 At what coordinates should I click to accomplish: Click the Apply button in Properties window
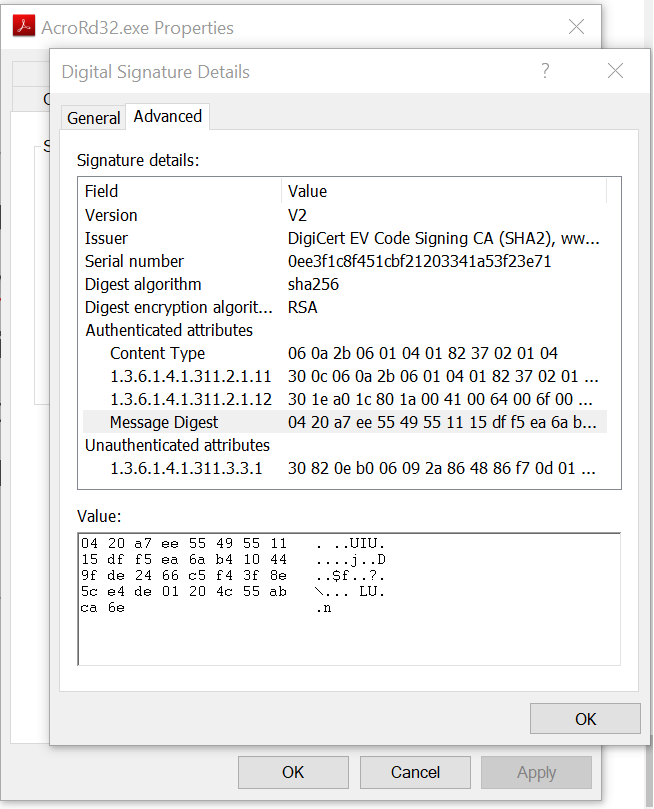point(536,772)
